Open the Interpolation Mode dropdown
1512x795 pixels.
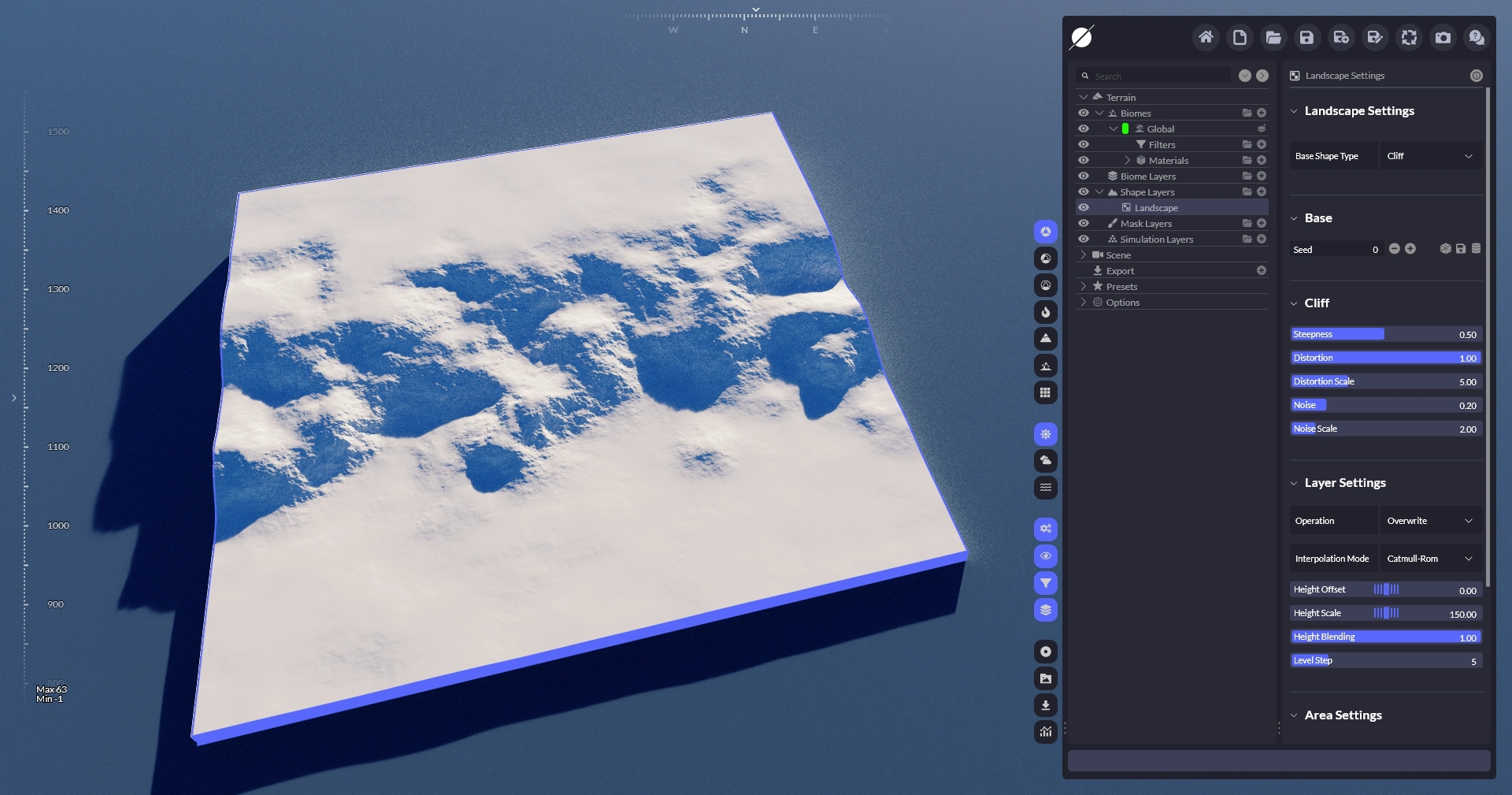click(1430, 559)
